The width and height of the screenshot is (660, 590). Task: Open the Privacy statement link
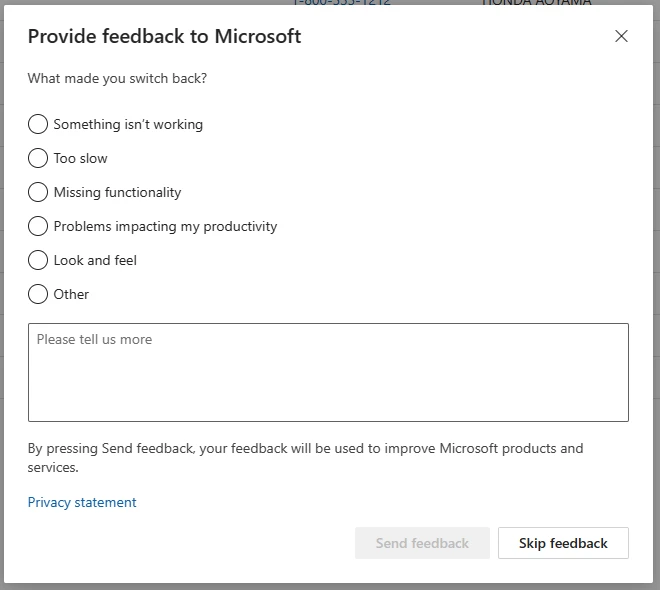[82, 502]
